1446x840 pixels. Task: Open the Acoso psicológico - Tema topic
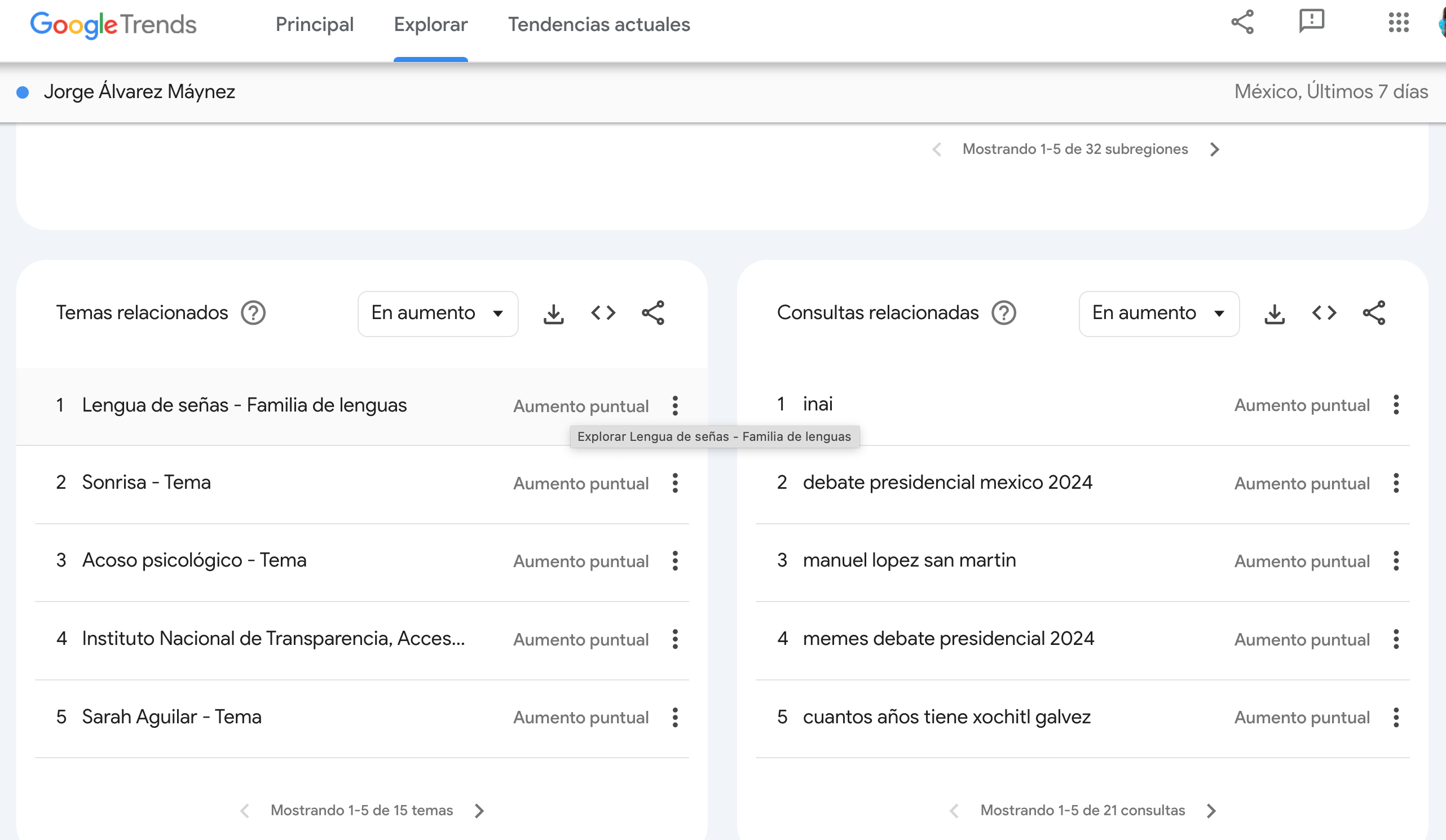(194, 560)
